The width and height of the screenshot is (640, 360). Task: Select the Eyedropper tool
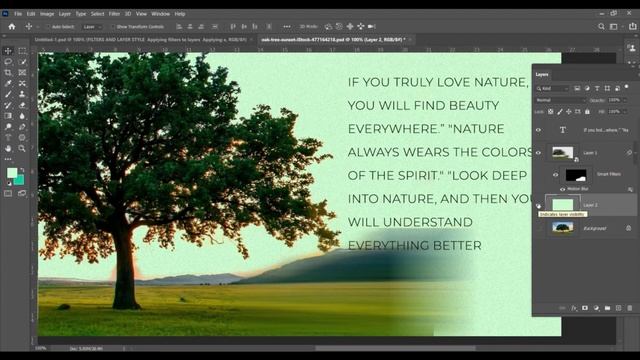pyautogui.click(x=8, y=83)
